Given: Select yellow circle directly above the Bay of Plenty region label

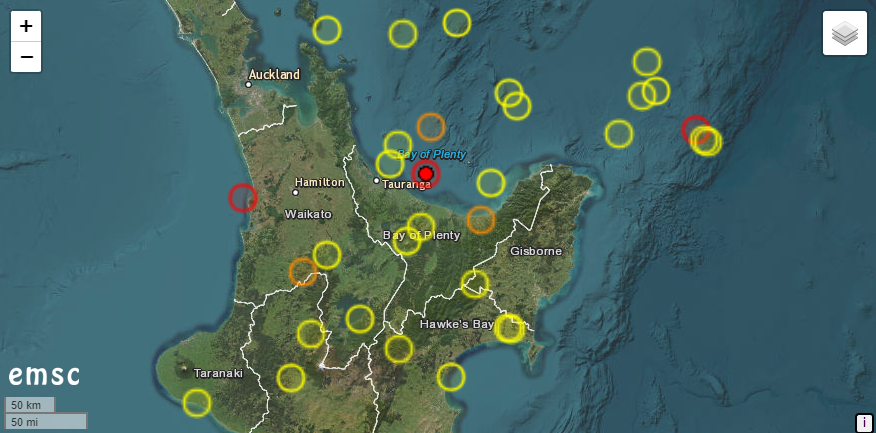Looking at the screenshot, I should pos(421,227).
